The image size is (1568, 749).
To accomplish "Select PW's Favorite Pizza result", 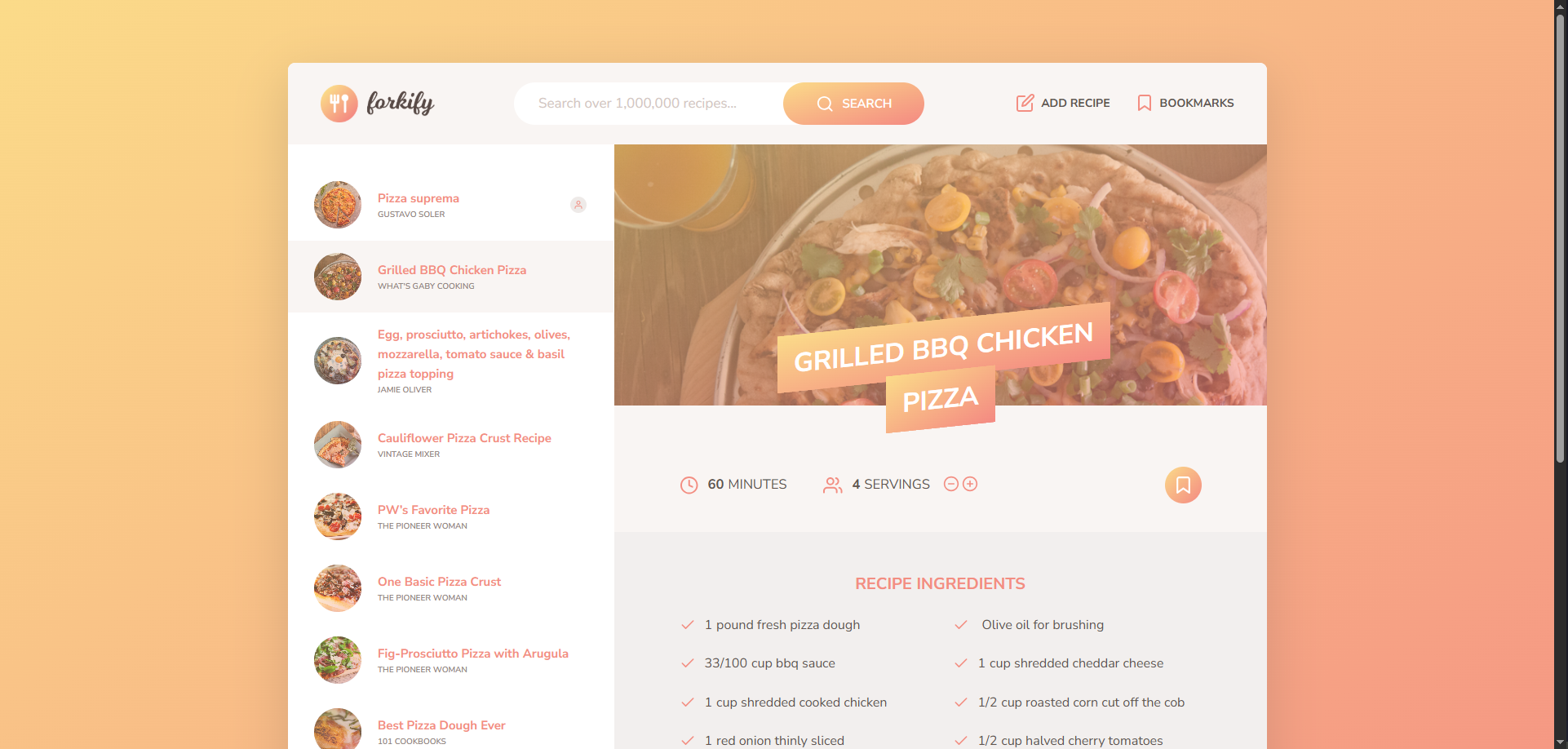I will click(x=451, y=516).
